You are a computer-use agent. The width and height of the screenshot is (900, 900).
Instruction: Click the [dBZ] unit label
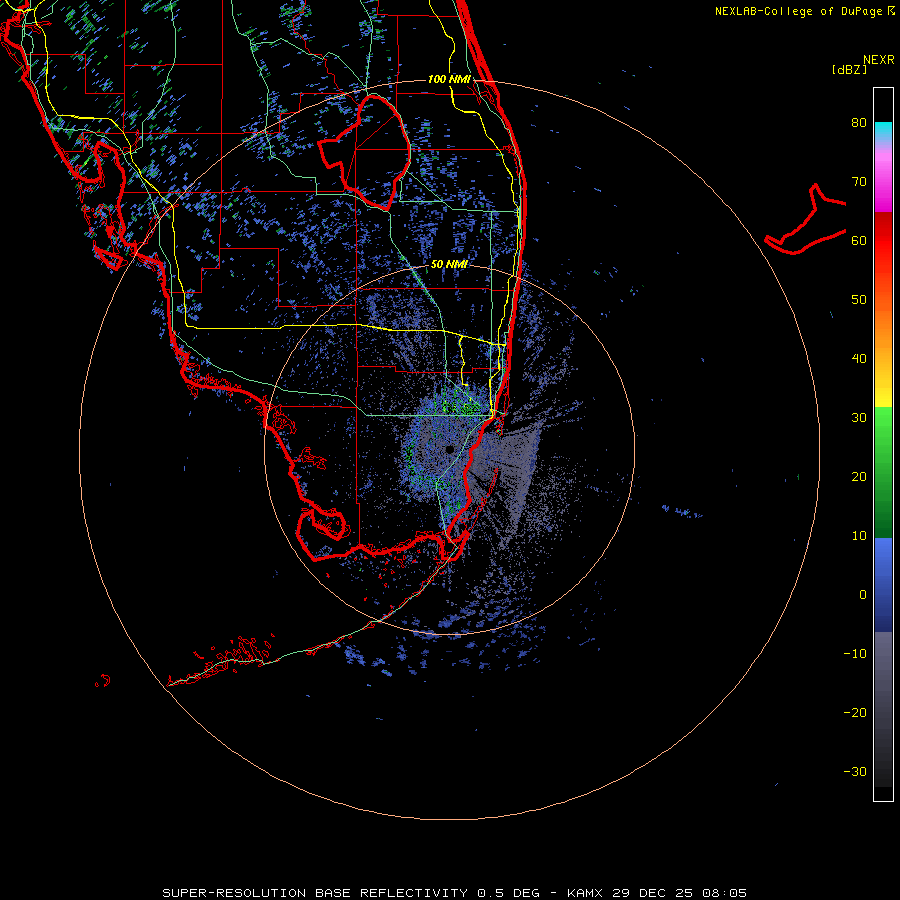850,69
